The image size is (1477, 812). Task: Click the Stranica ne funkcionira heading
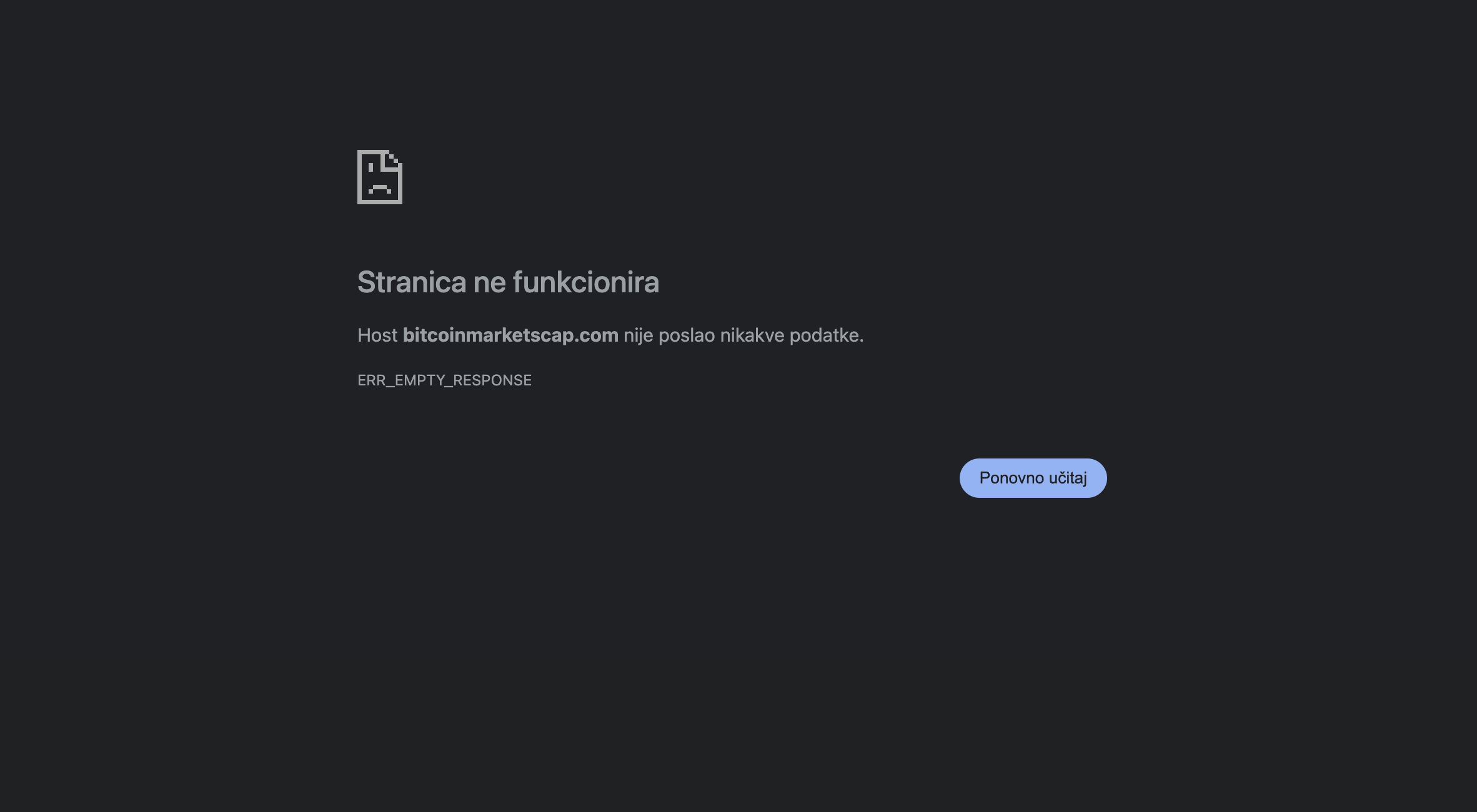[508, 282]
